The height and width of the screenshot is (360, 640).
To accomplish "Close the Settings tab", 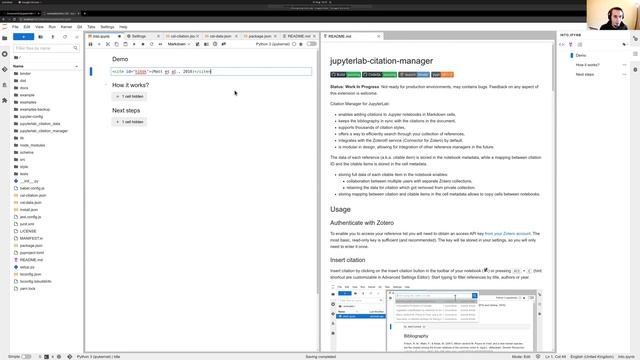I will click(158, 36).
